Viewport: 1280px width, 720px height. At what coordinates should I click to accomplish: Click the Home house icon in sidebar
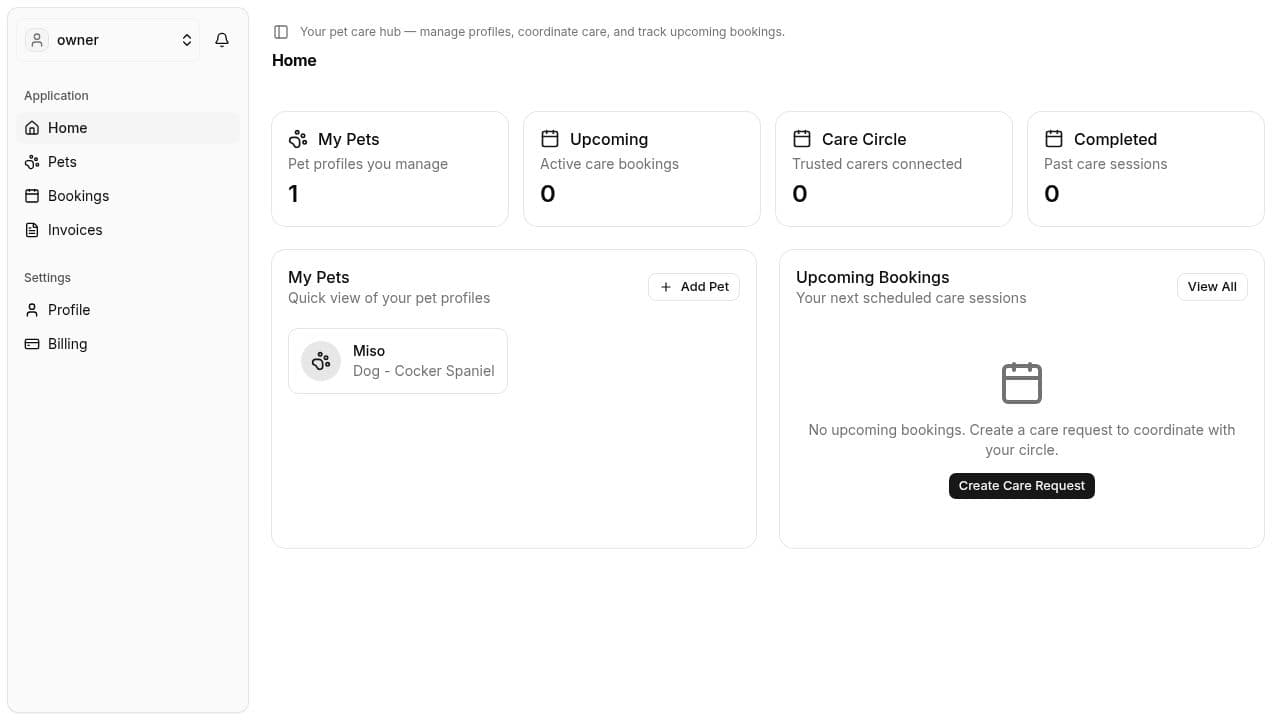point(32,128)
